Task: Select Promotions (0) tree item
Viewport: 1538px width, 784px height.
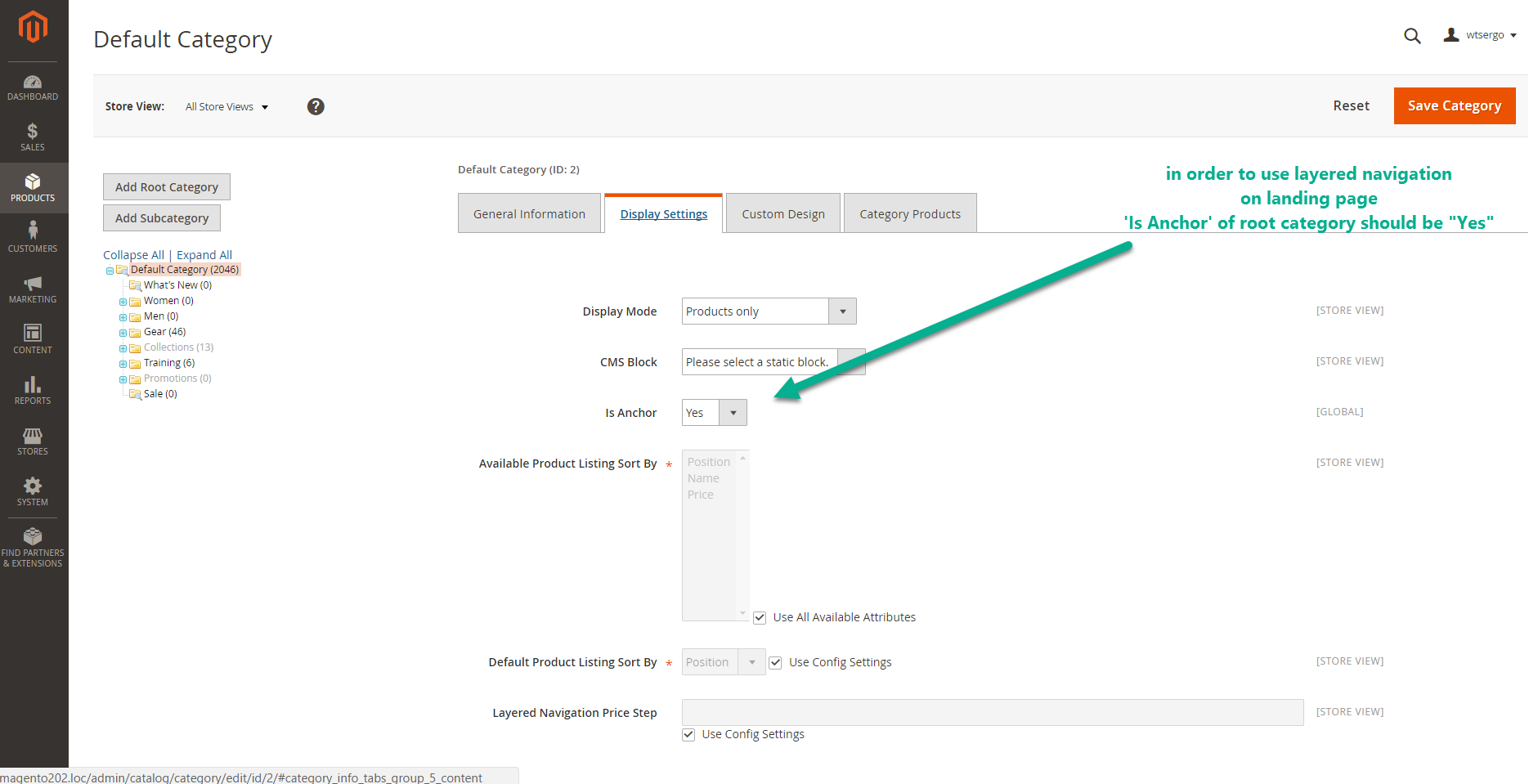Action: click(177, 379)
